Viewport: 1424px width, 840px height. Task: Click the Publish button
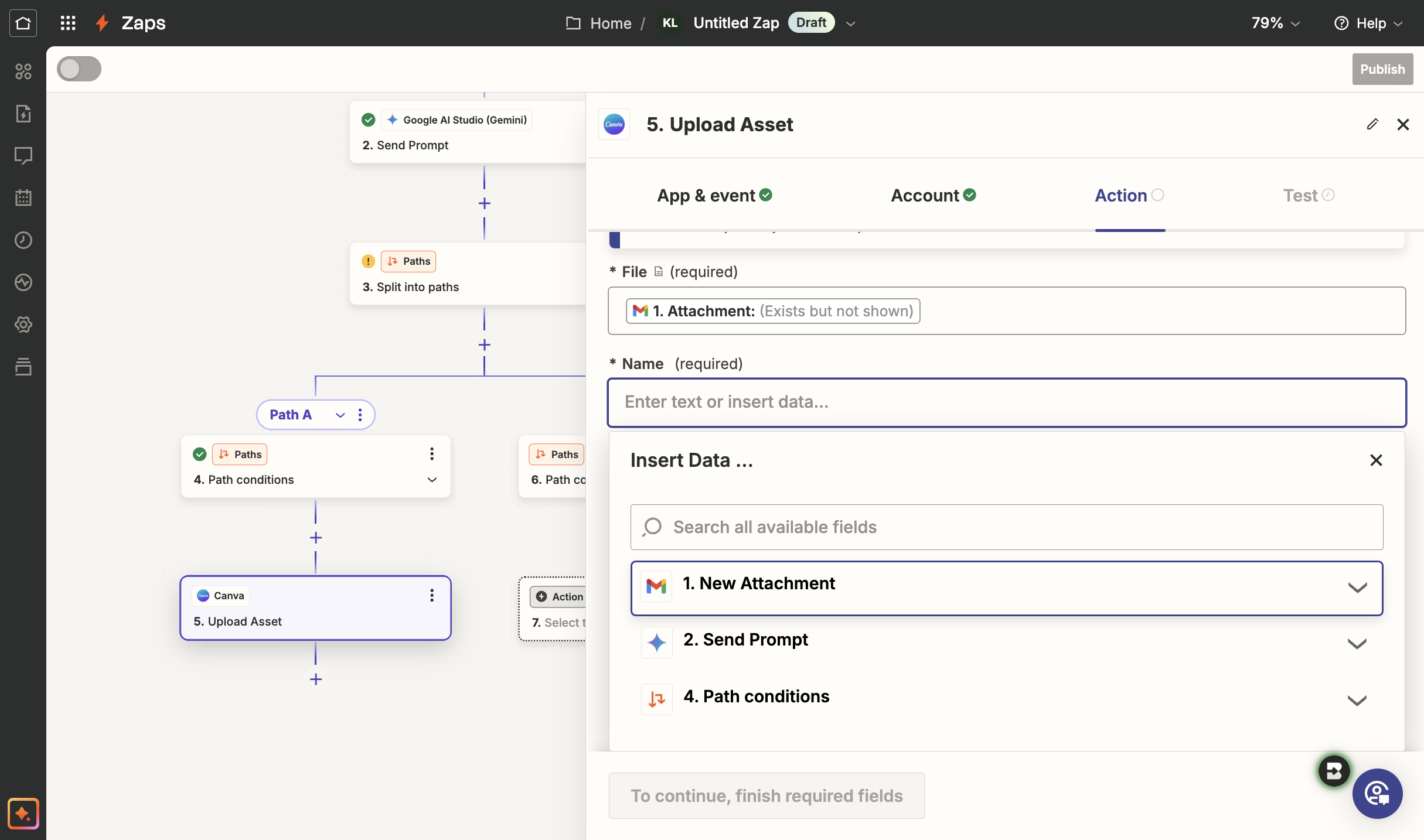pyautogui.click(x=1382, y=69)
